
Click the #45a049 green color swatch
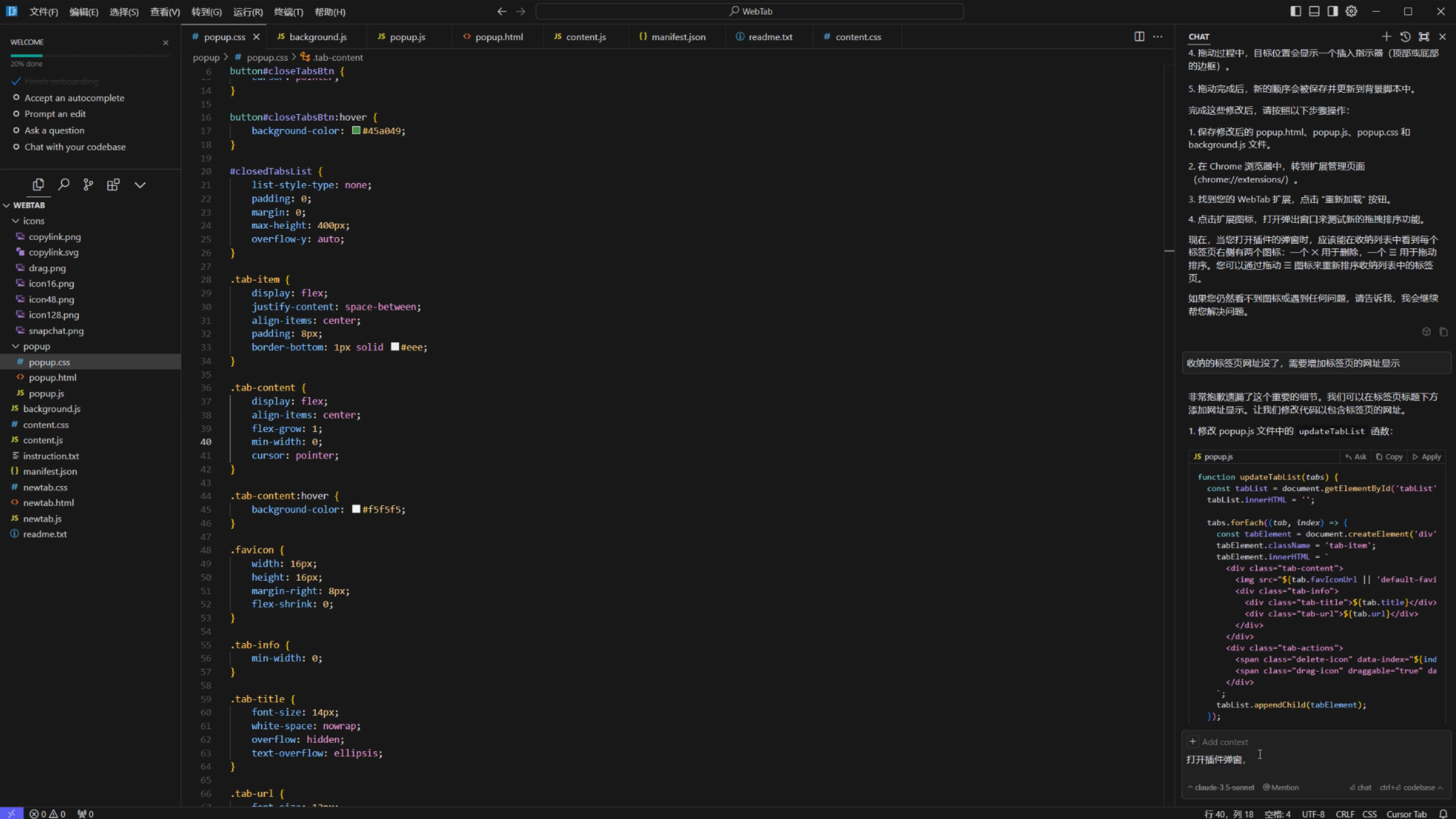point(356,131)
